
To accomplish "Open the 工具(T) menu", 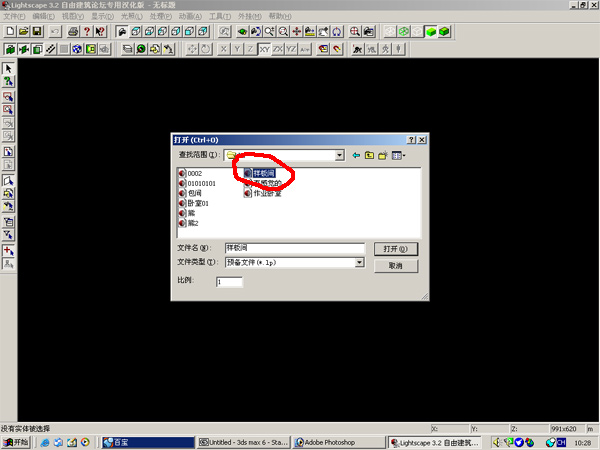I will pos(220,16).
